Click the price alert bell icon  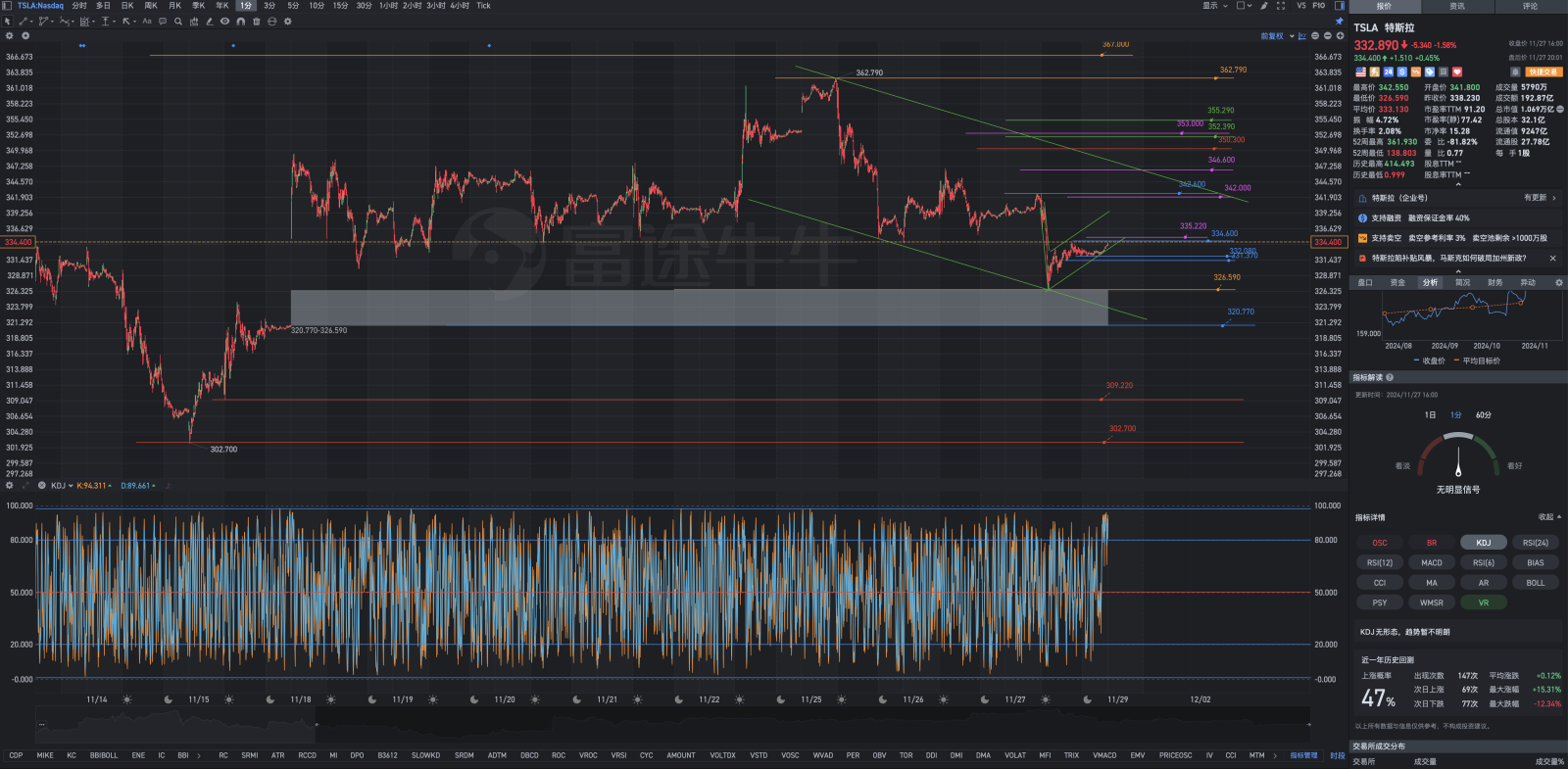coord(1515,72)
